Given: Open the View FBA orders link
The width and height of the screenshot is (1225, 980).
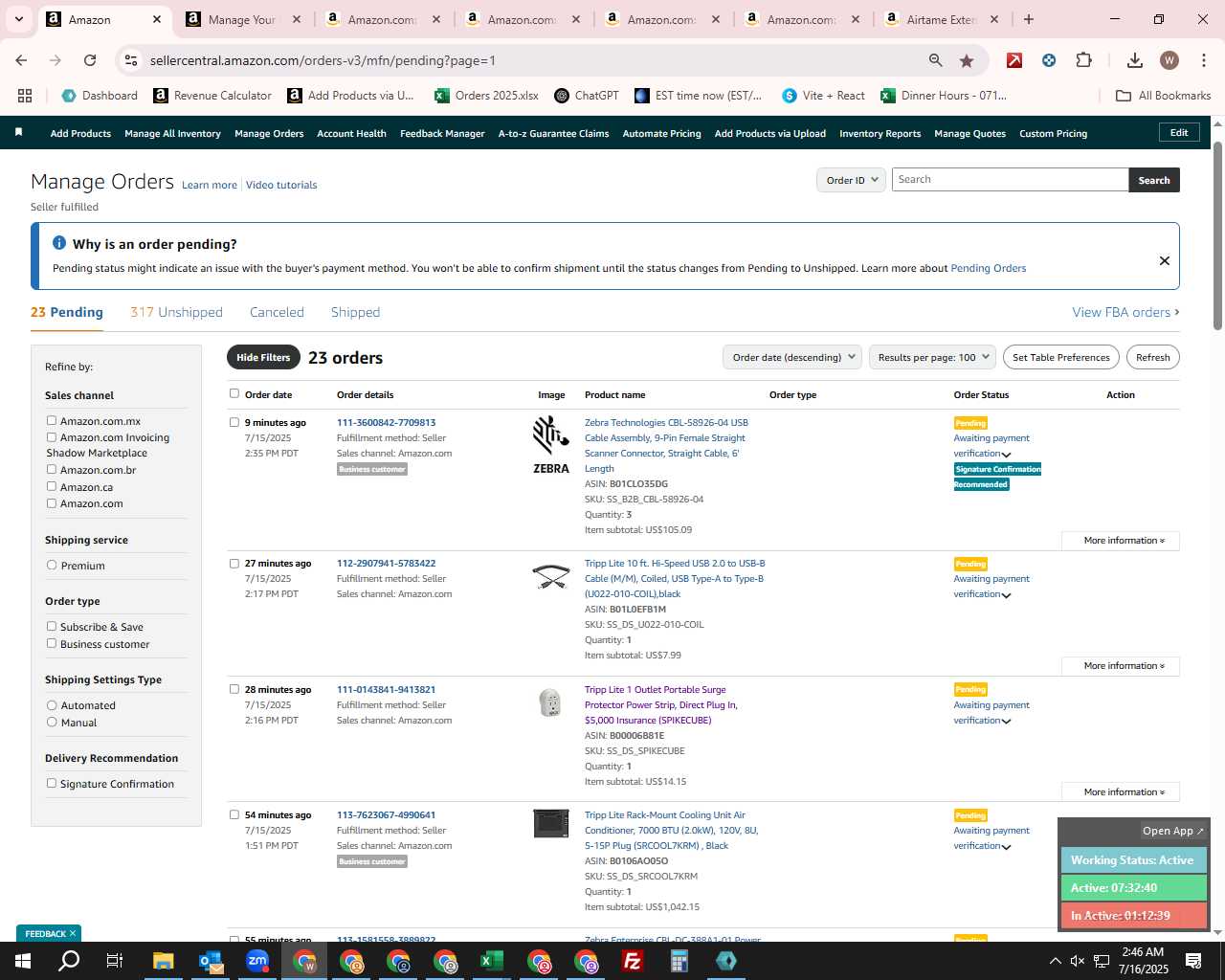Looking at the screenshot, I should point(1125,312).
